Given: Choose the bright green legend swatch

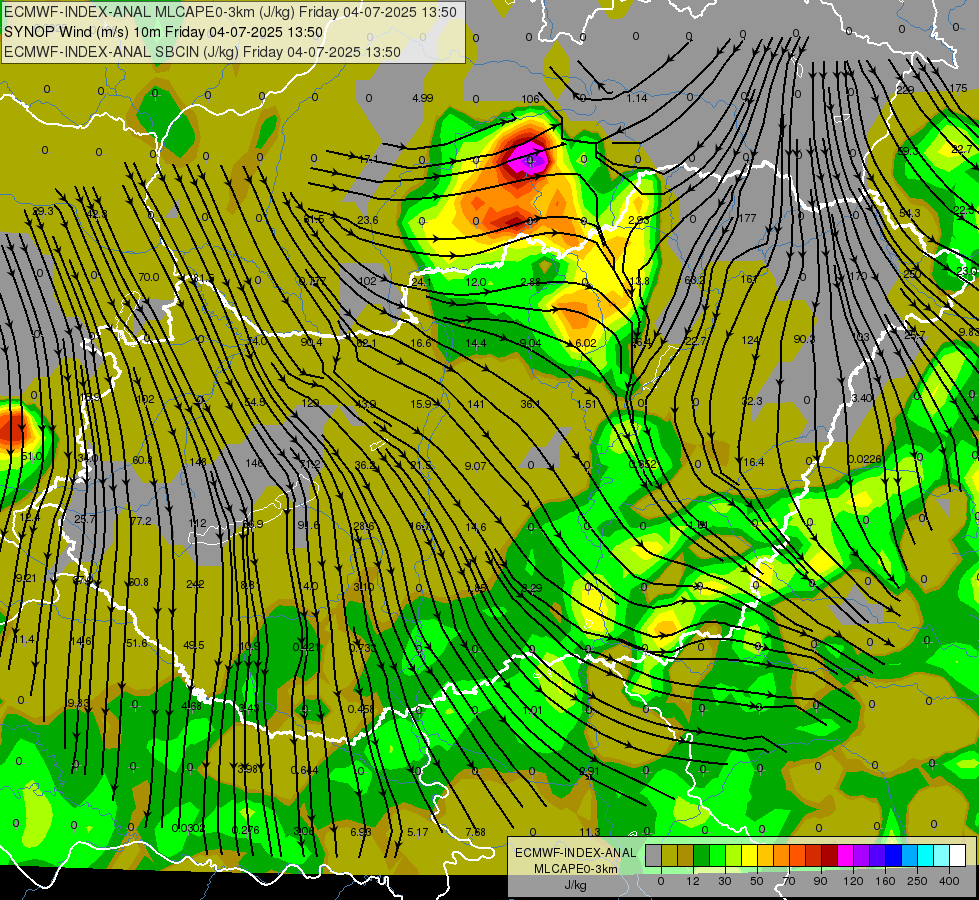Looking at the screenshot, I should [x=717, y=855].
